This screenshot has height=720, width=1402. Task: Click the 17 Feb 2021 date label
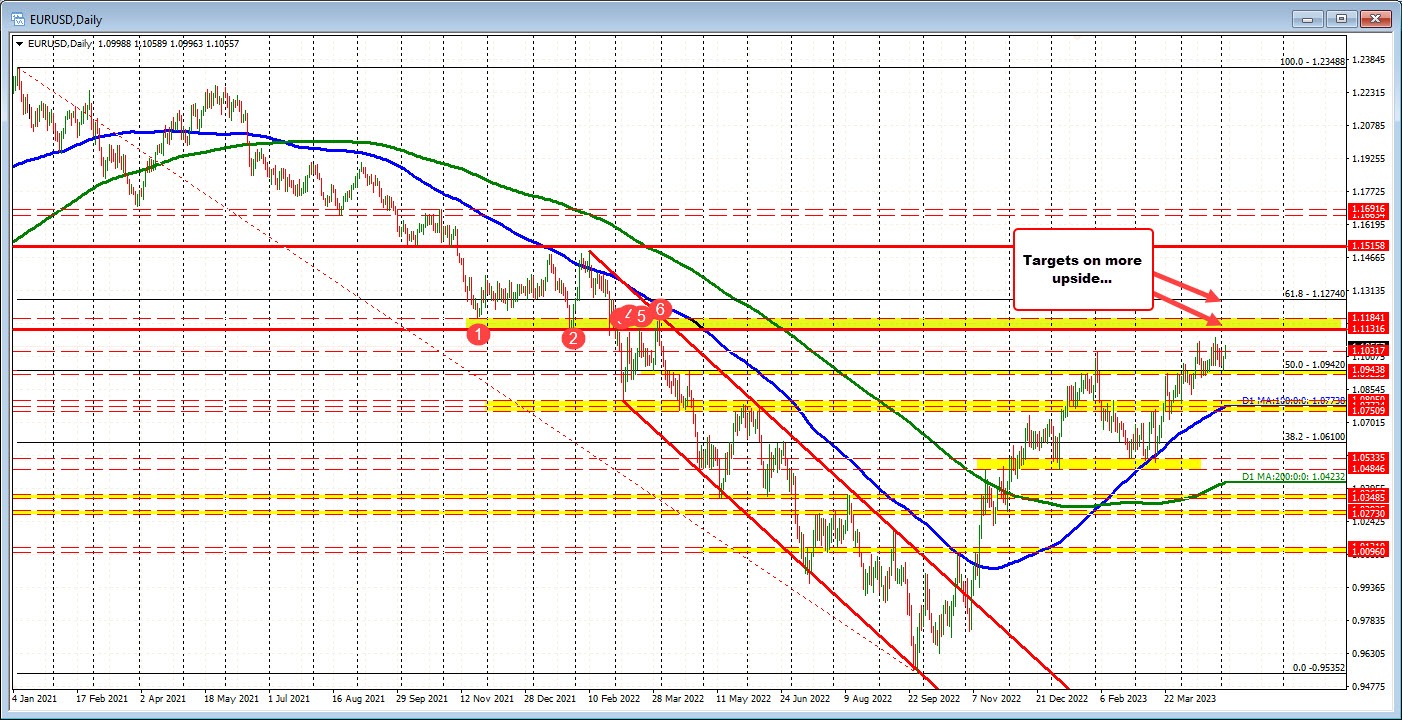103,698
